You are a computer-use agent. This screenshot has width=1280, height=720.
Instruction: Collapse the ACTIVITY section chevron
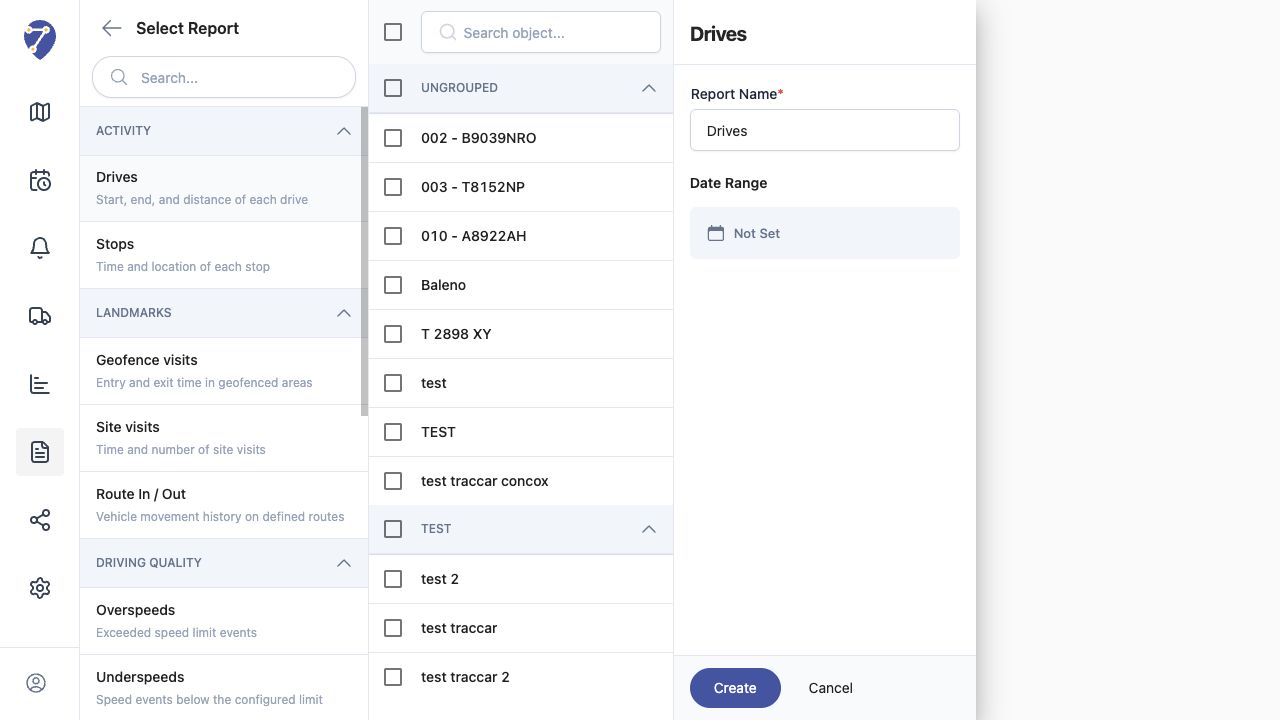coord(344,131)
